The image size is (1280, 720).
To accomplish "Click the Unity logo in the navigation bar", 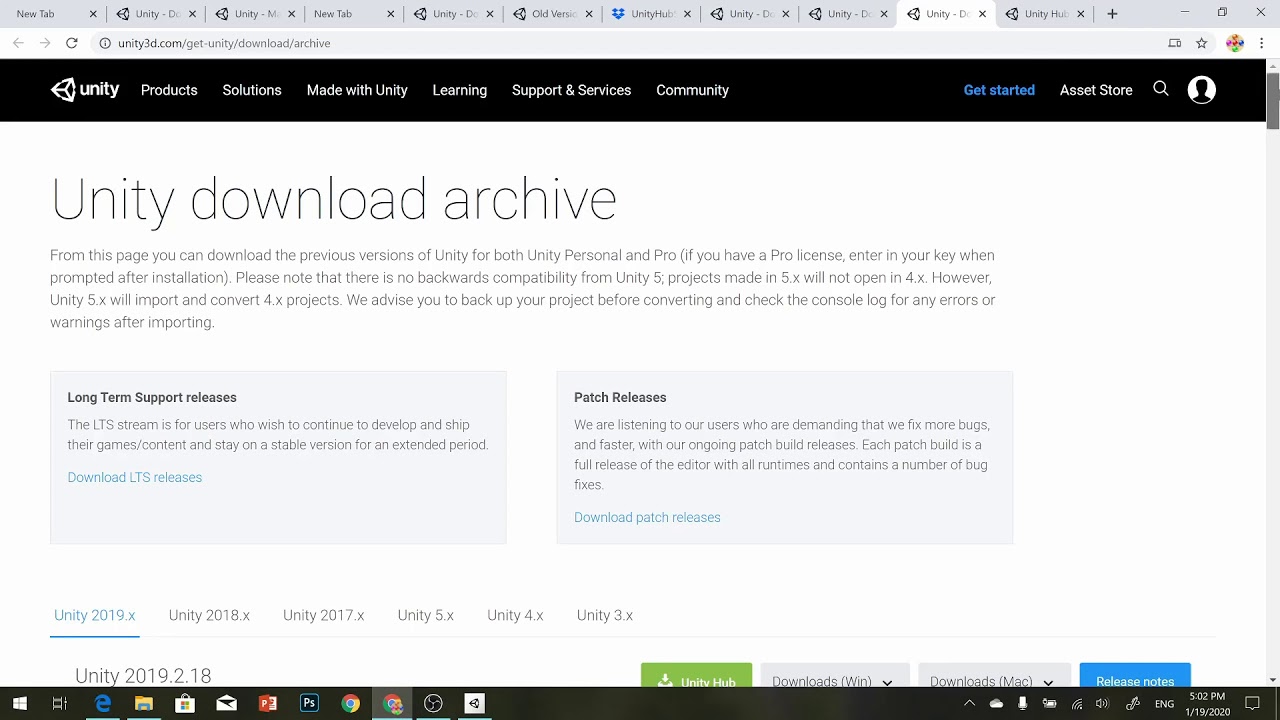I will [85, 89].
